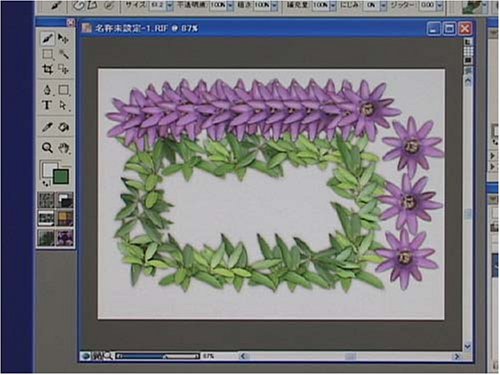Click the straight line strokes icon
Image resolution: width=500 pixels, height=375 pixels.
(92, 5)
